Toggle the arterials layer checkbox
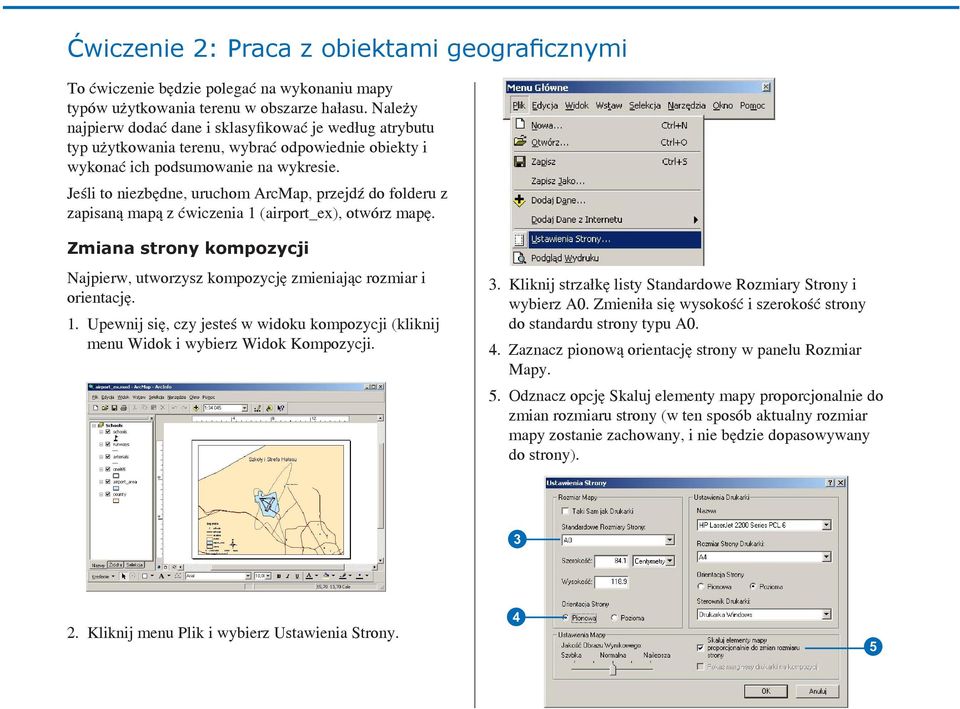Screen dimensions: 960x709 click(x=108, y=457)
